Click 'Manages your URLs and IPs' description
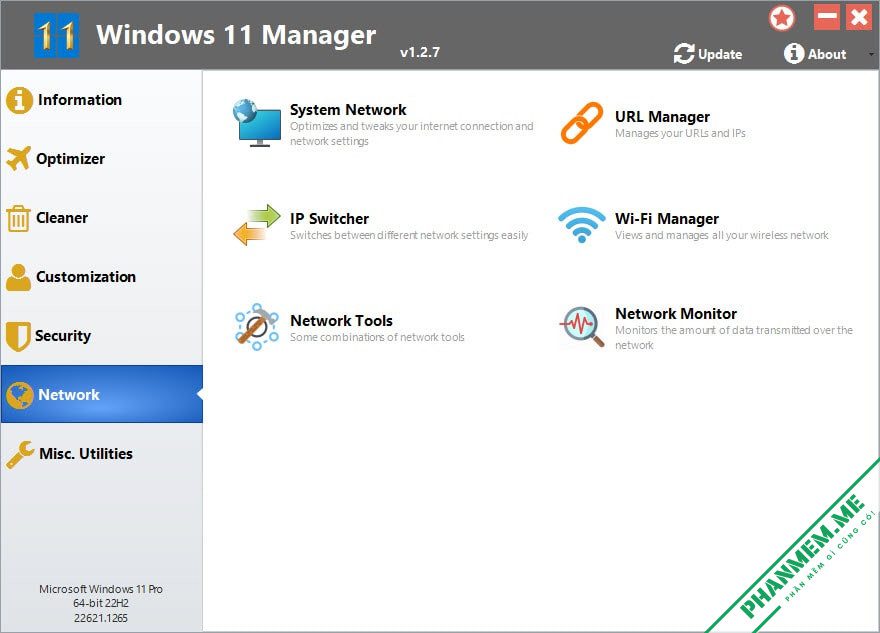Viewport: 880px width, 633px height. [680, 133]
